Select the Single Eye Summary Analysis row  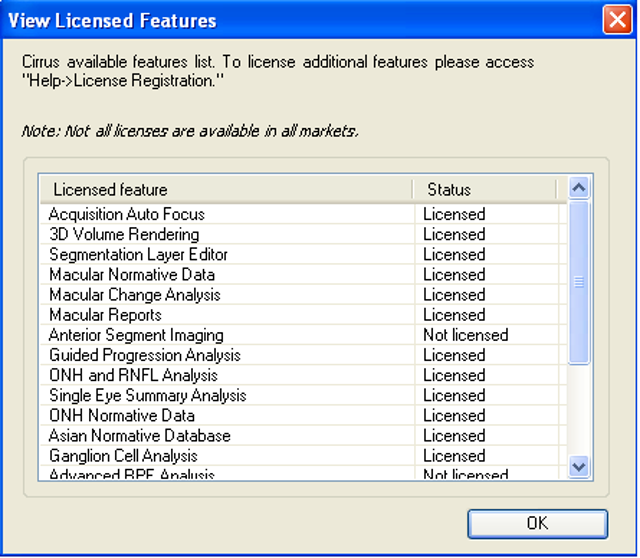tap(303, 396)
